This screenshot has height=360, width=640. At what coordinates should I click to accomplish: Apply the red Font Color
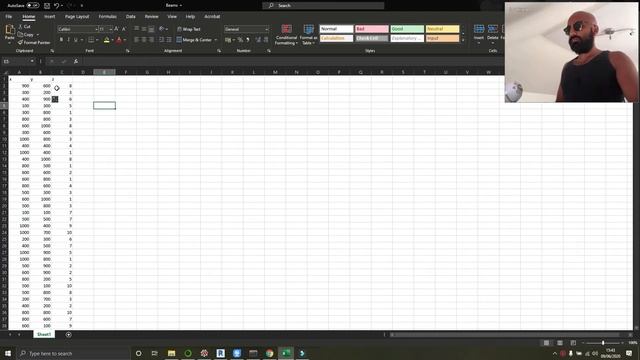coord(119,40)
